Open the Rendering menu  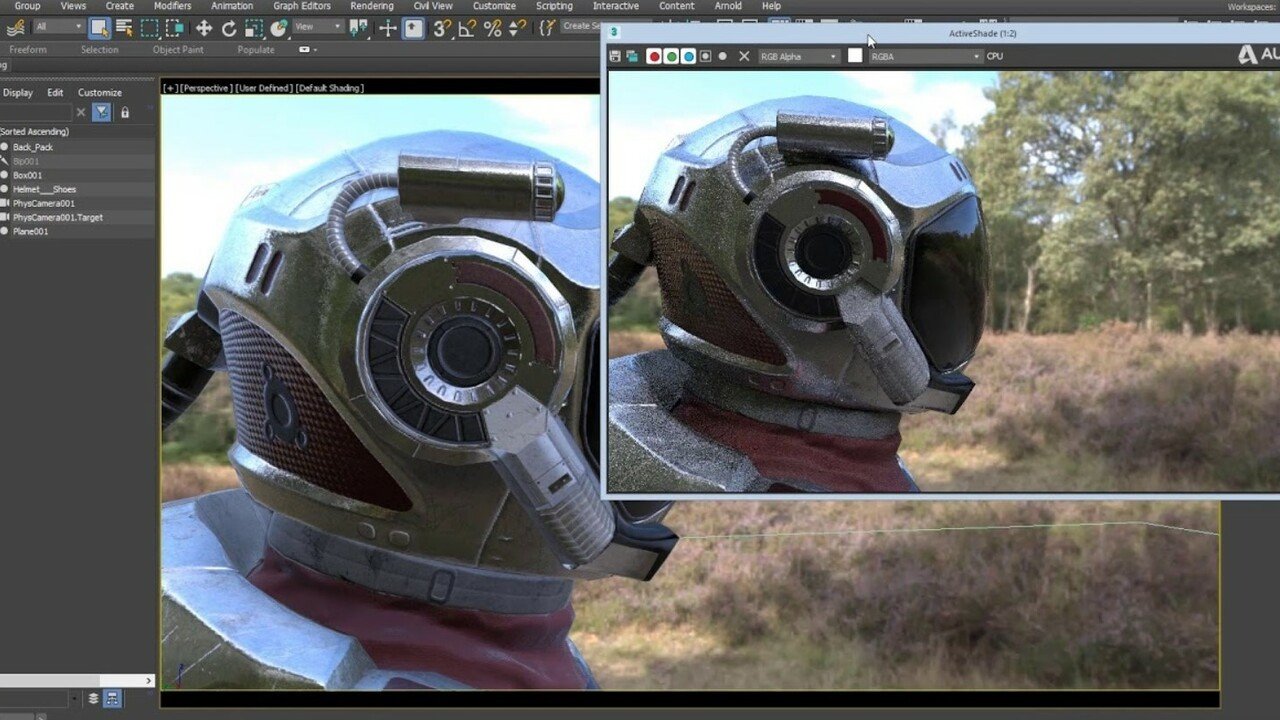pyautogui.click(x=371, y=6)
